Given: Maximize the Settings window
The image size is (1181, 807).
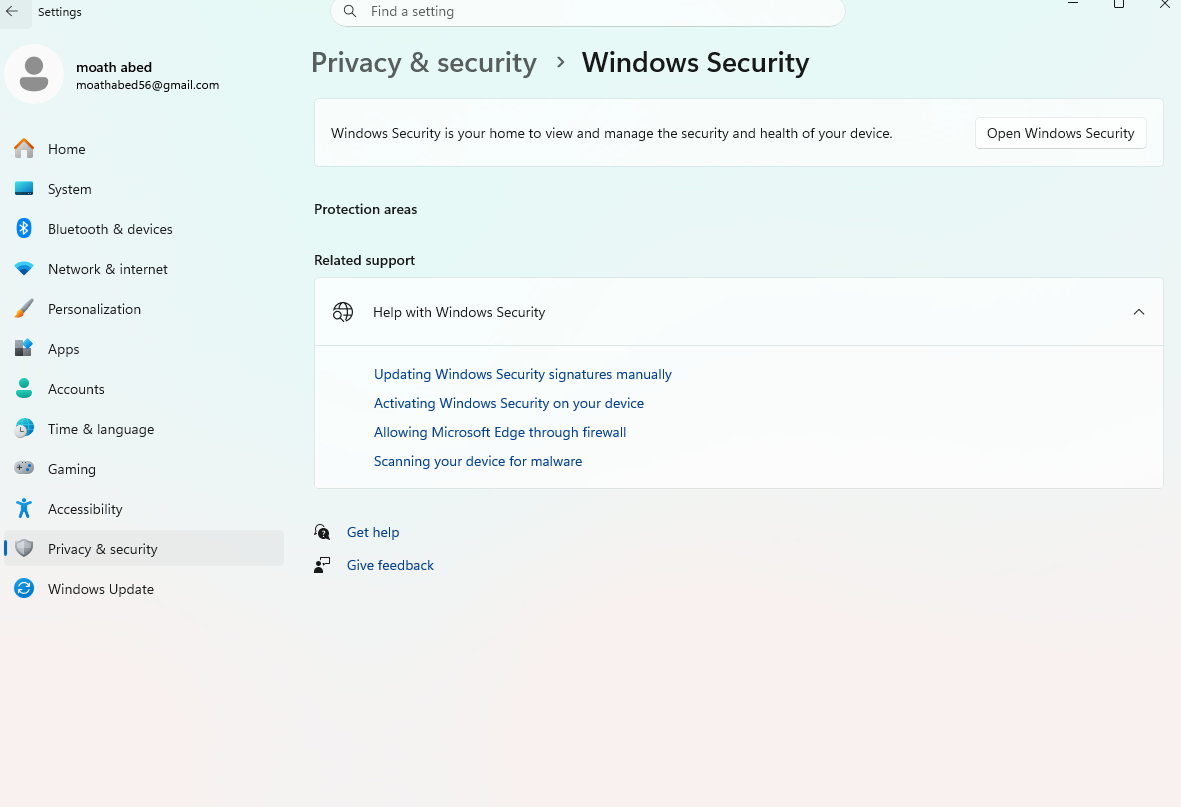Looking at the screenshot, I should (1118, 4).
